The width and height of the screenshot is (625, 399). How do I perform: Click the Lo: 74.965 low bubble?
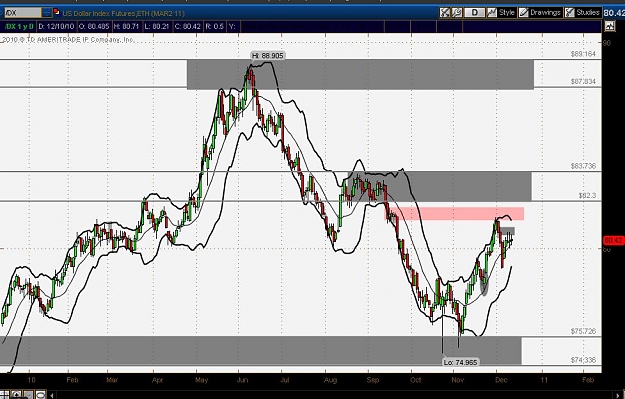pos(460,362)
